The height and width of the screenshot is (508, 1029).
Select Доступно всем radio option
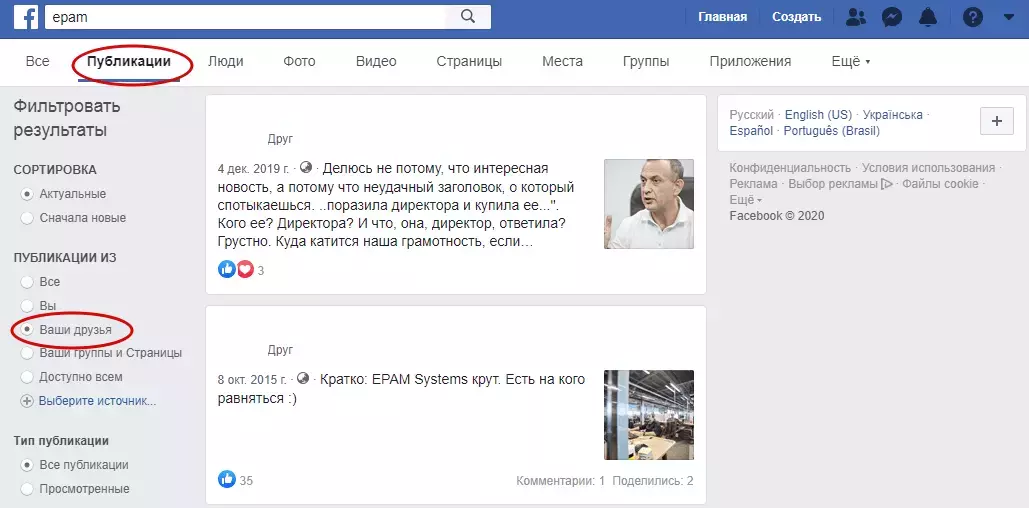point(72,377)
